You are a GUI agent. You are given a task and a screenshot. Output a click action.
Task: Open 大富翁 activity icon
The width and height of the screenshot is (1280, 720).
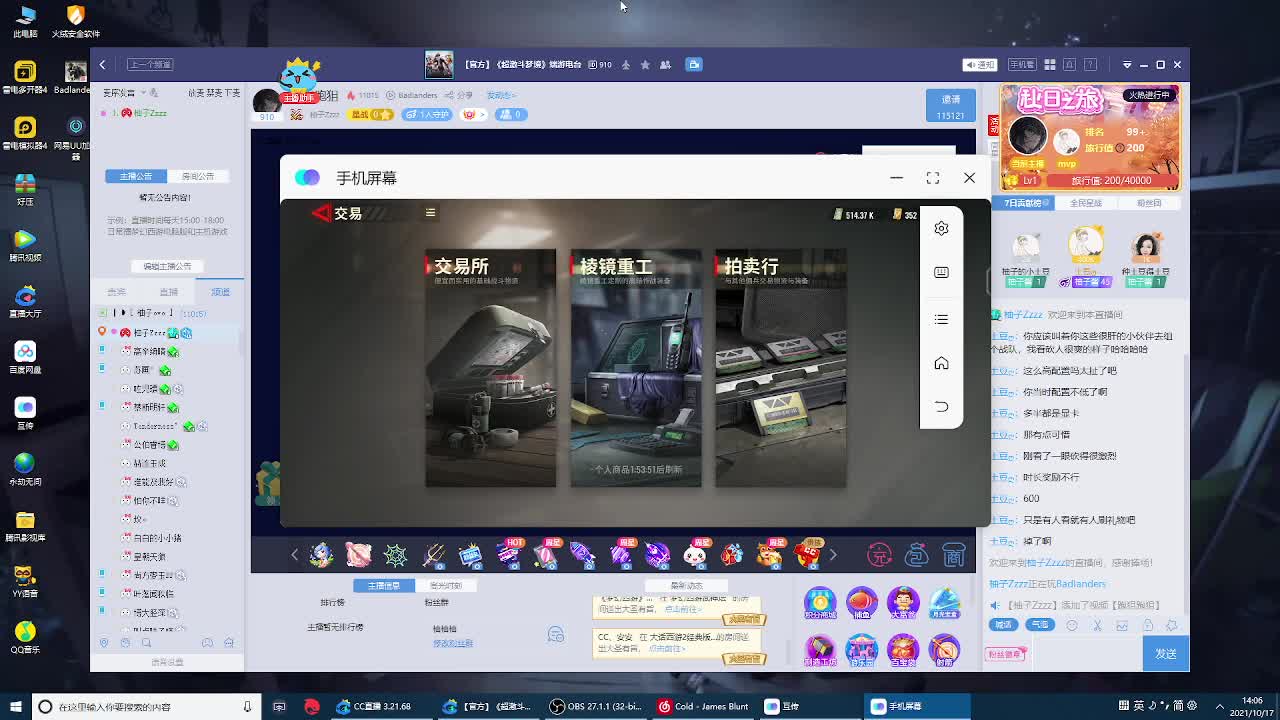(x=902, y=604)
